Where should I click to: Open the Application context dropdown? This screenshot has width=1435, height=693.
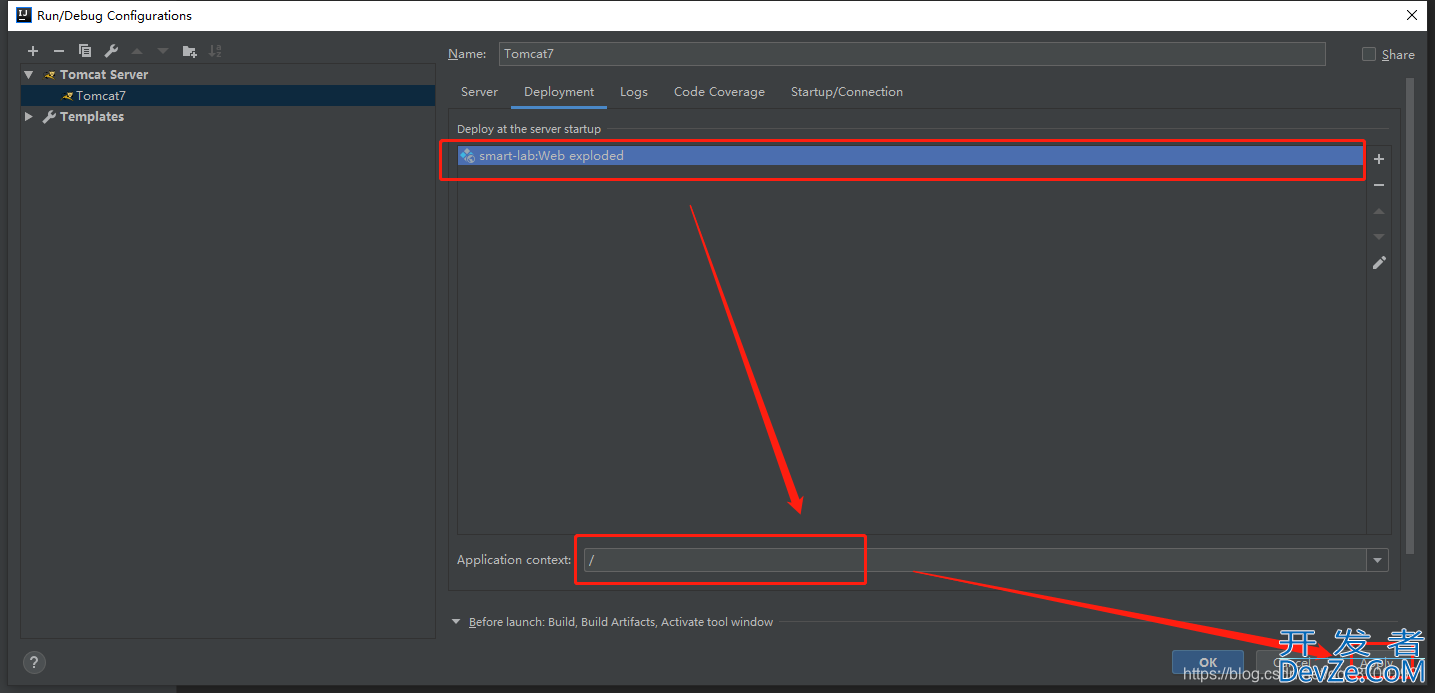tap(1379, 560)
